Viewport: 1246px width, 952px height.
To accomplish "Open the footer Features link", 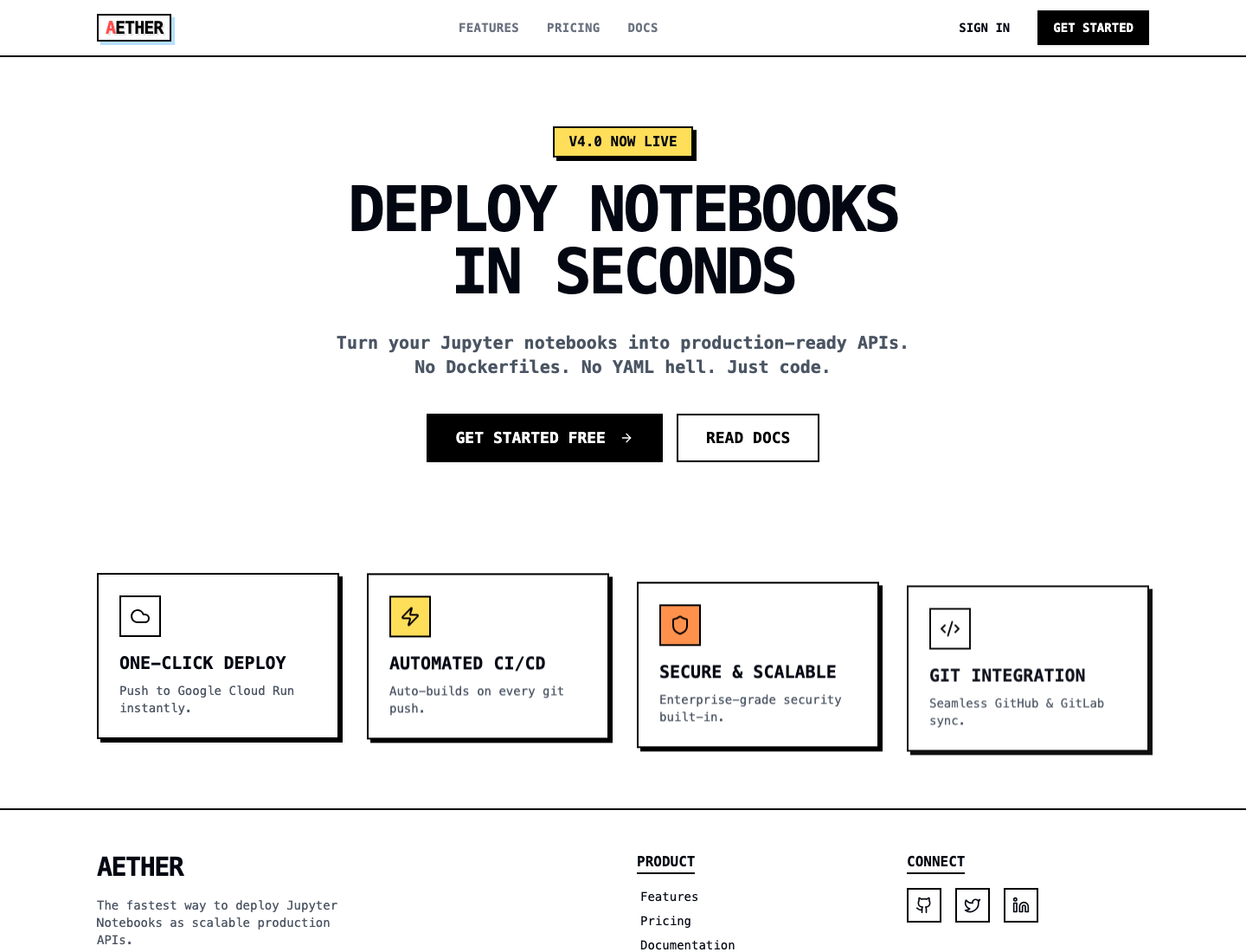I will click(669, 897).
